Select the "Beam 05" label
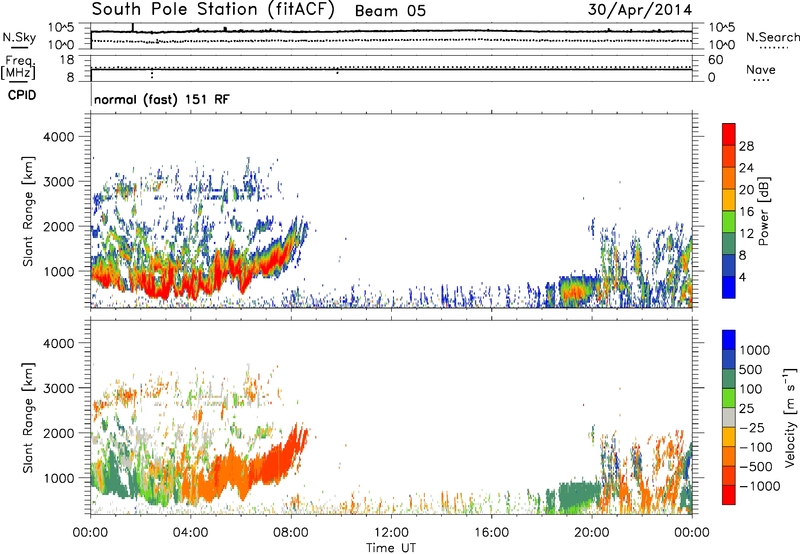This screenshot has height=554, width=800. point(390,11)
